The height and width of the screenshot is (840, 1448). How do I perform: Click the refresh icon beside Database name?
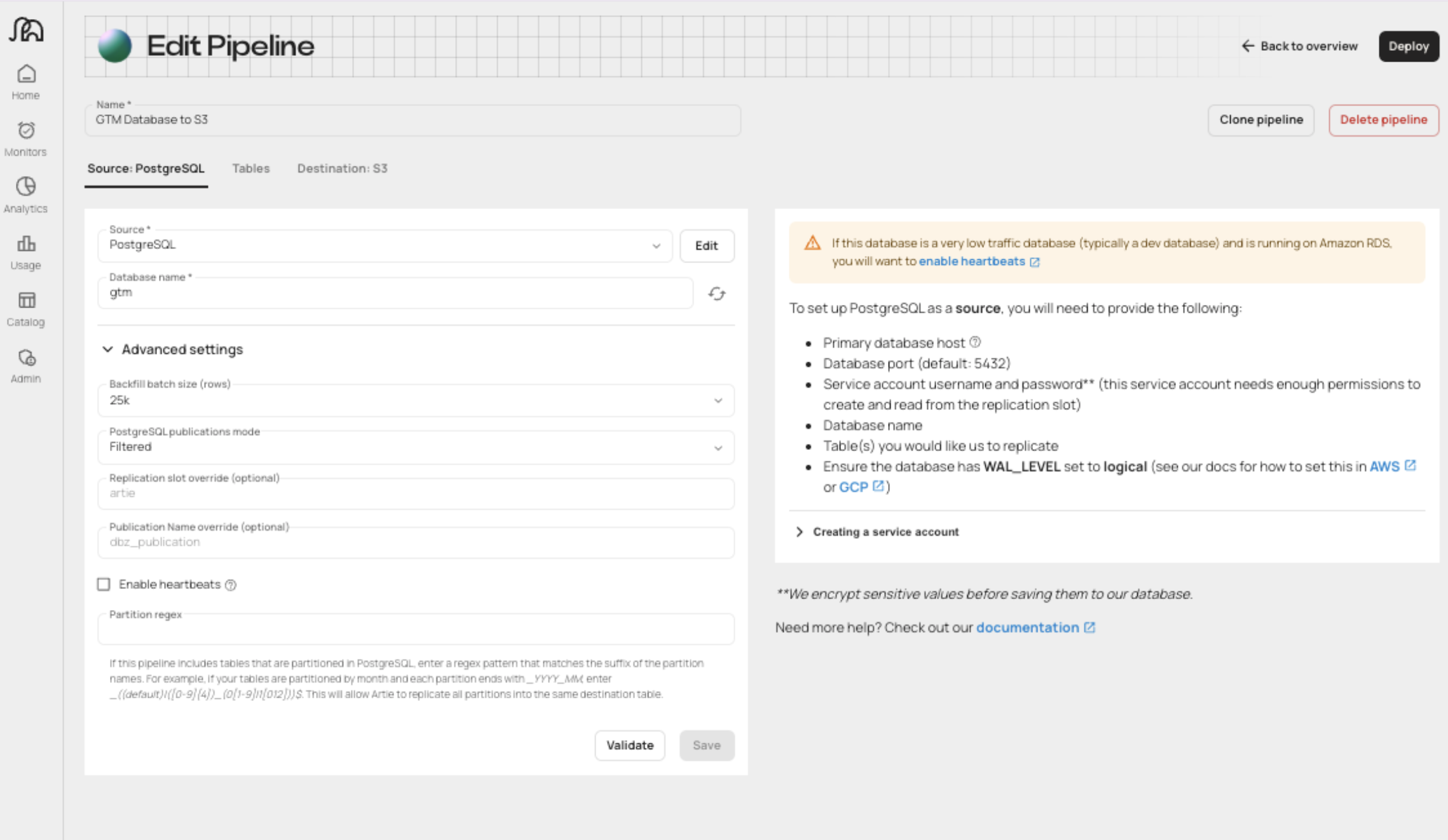pyautogui.click(x=716, y=294)
